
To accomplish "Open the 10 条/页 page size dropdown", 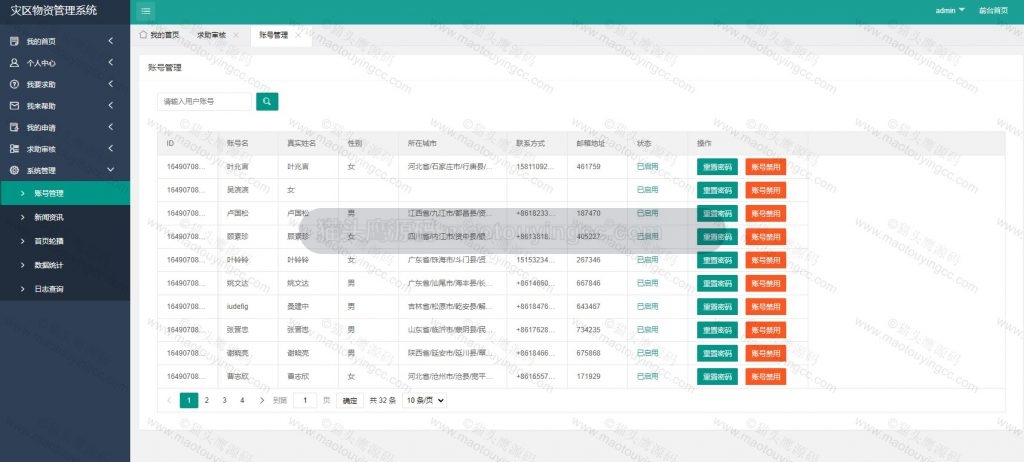I will pyautogui.click(x=424, y=401).
